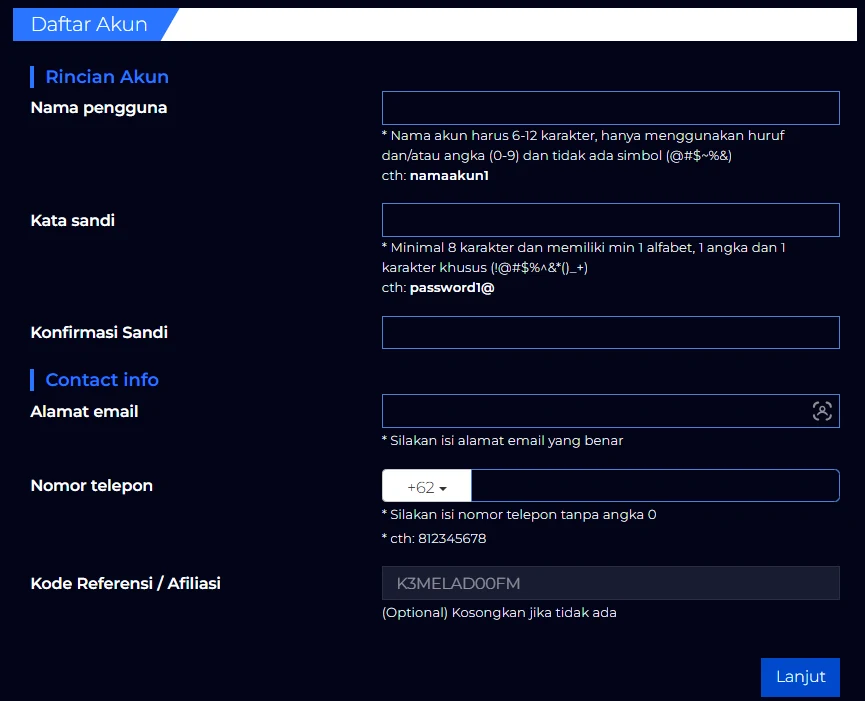The height and width of the screenshot is (701, 865).
Task: Click the namaakun1 example username text
Action: coord(449,175)
